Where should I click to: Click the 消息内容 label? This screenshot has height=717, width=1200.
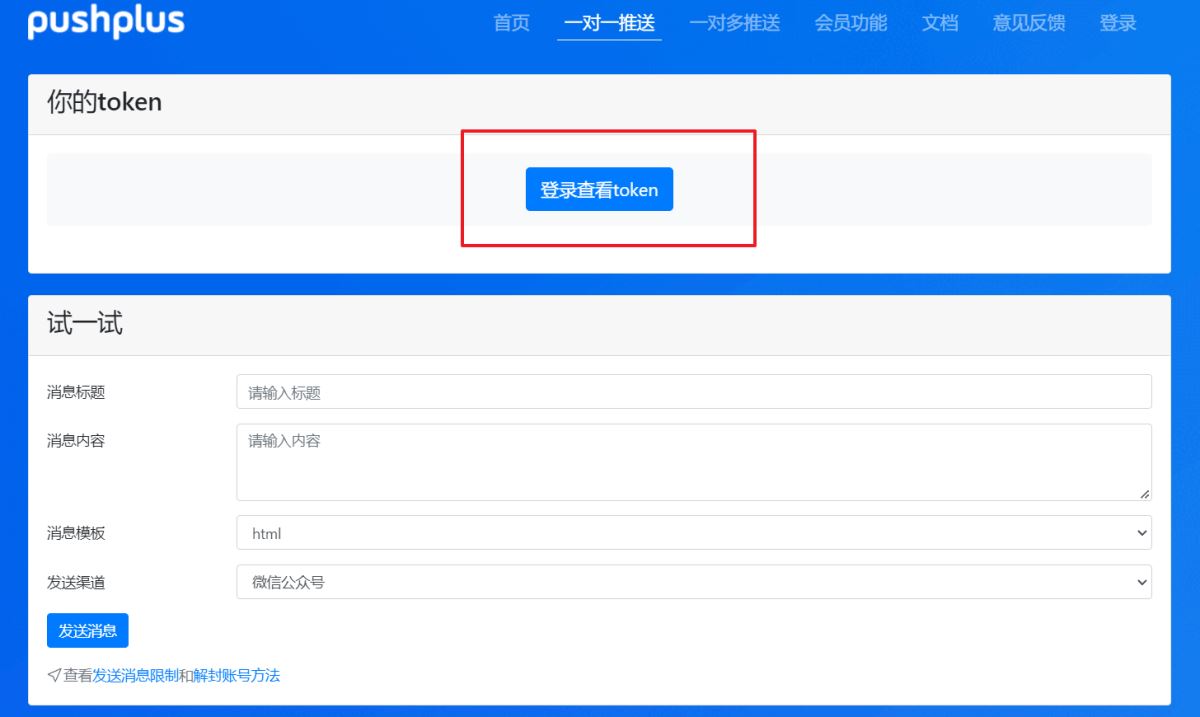coord(76,440)
